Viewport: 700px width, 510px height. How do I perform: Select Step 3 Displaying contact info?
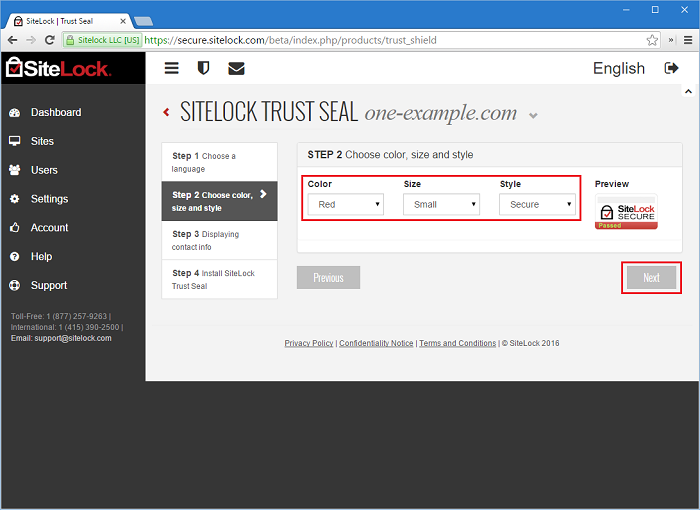click(x=220, y=240)
